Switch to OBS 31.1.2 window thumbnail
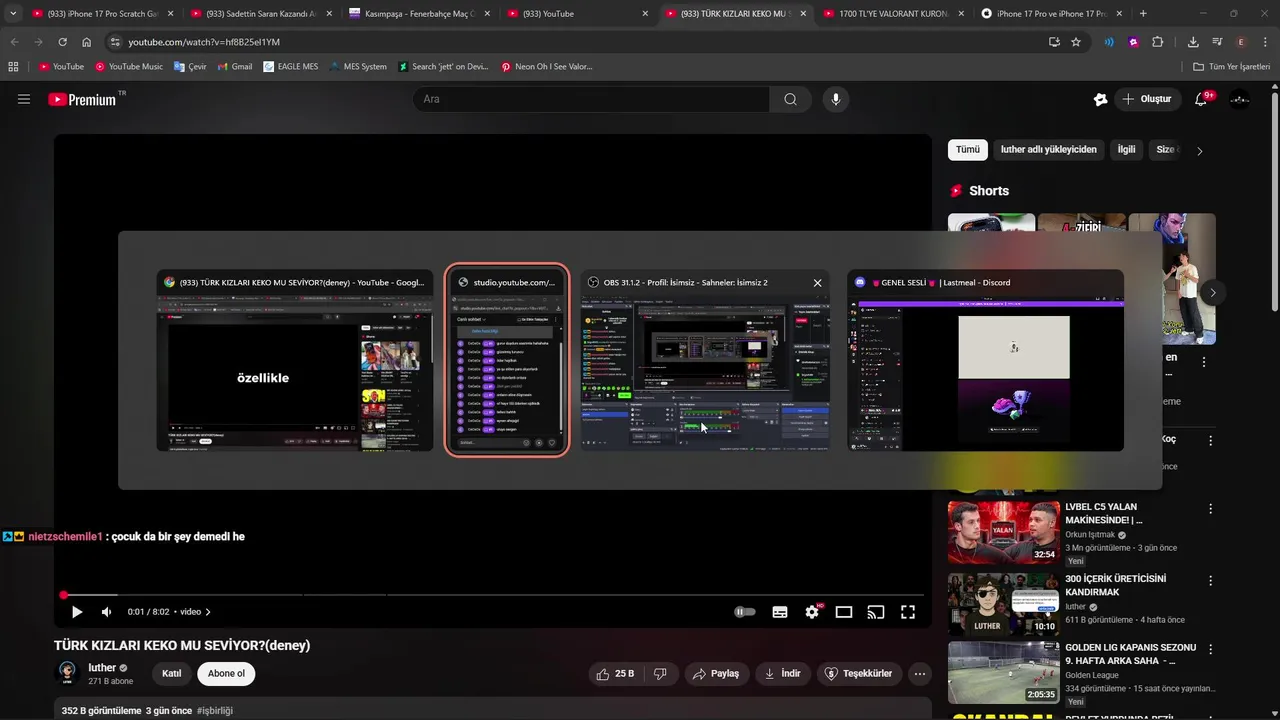Viewport: 1280px width, 720px height. click(705, 361)
